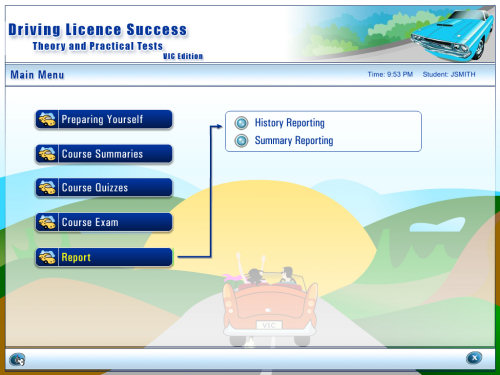The image size is (500, 375).
Task: Click the Student: JSMITH label
Action: pyautogui.click(x=449, y=74)
